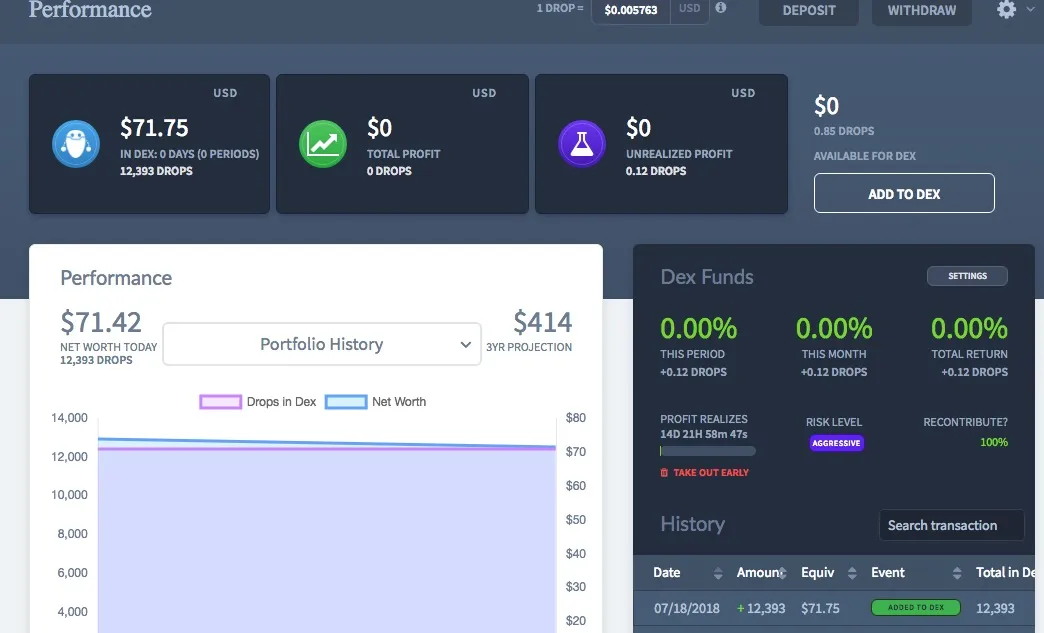Click the info icon beside USD rate

[x=720, y=8]
